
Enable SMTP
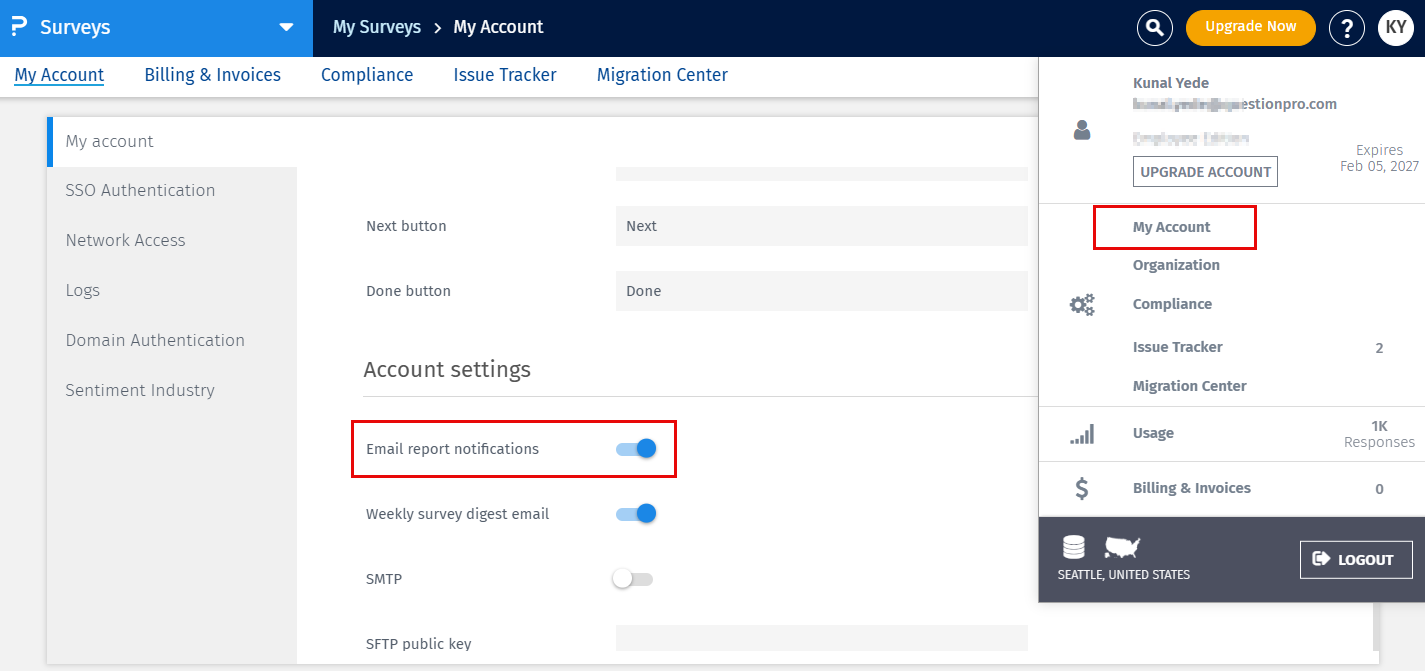(632, 578)
